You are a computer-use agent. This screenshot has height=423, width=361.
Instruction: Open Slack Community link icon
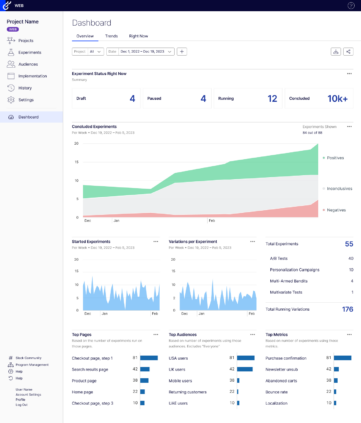[11, 358]
